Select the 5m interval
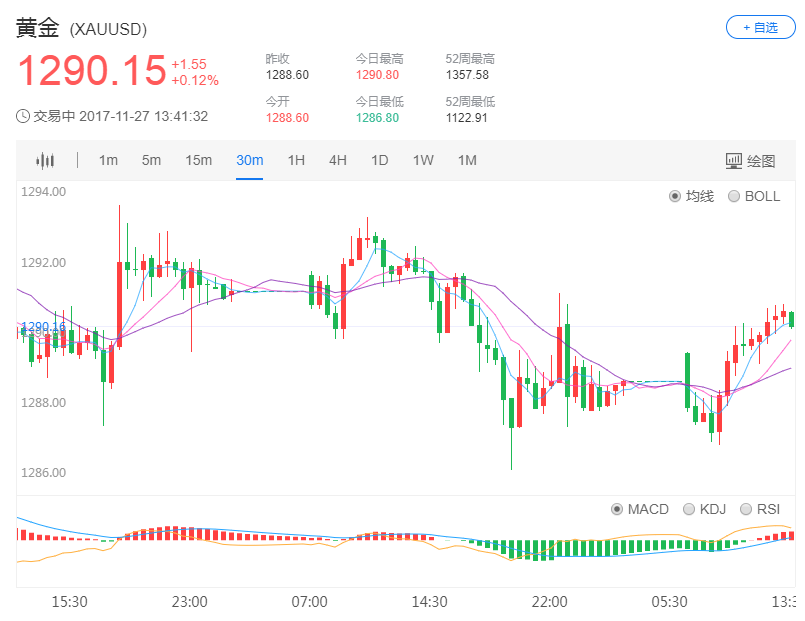The image size is (805, 621). (151, 160)
